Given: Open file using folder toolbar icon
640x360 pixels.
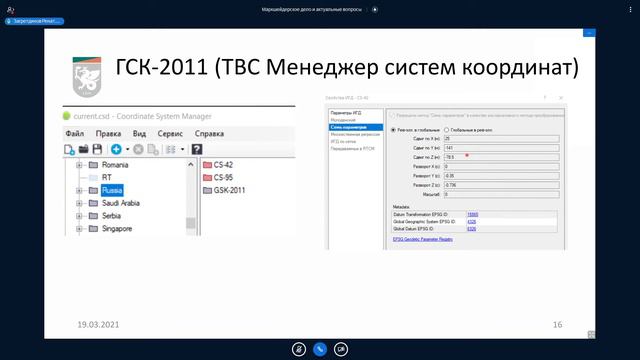Looking at the screenshot, I should point(84,149).
